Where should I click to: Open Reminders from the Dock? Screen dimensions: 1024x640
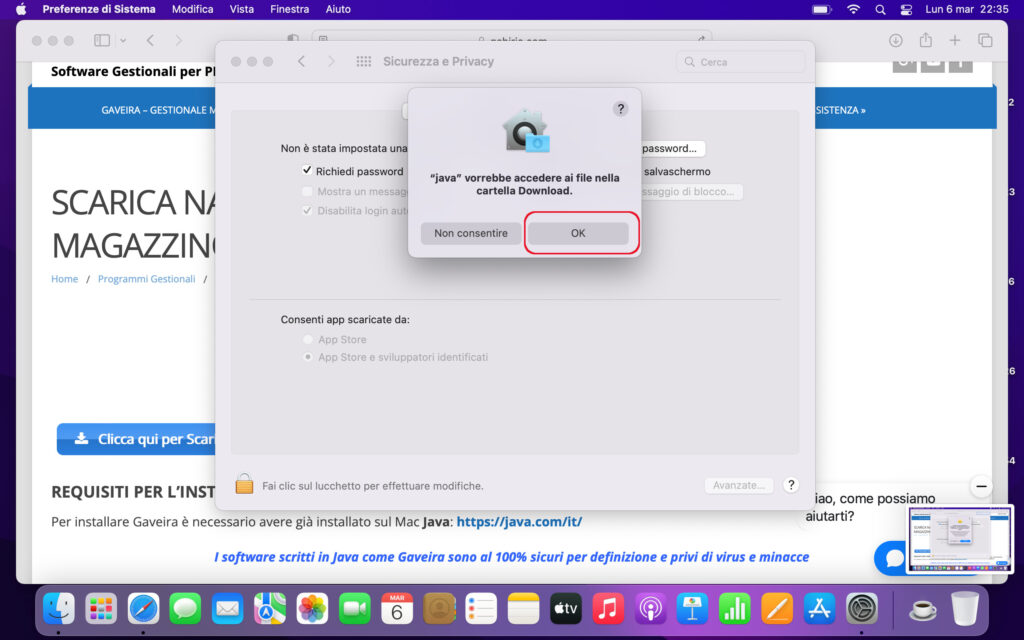[x=481, y=609]
